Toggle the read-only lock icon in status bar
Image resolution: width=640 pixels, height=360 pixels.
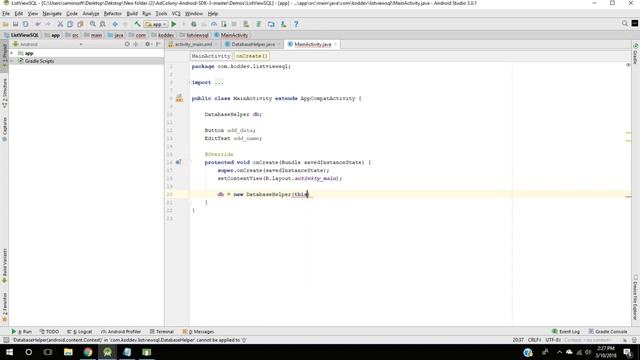point(624,340)
